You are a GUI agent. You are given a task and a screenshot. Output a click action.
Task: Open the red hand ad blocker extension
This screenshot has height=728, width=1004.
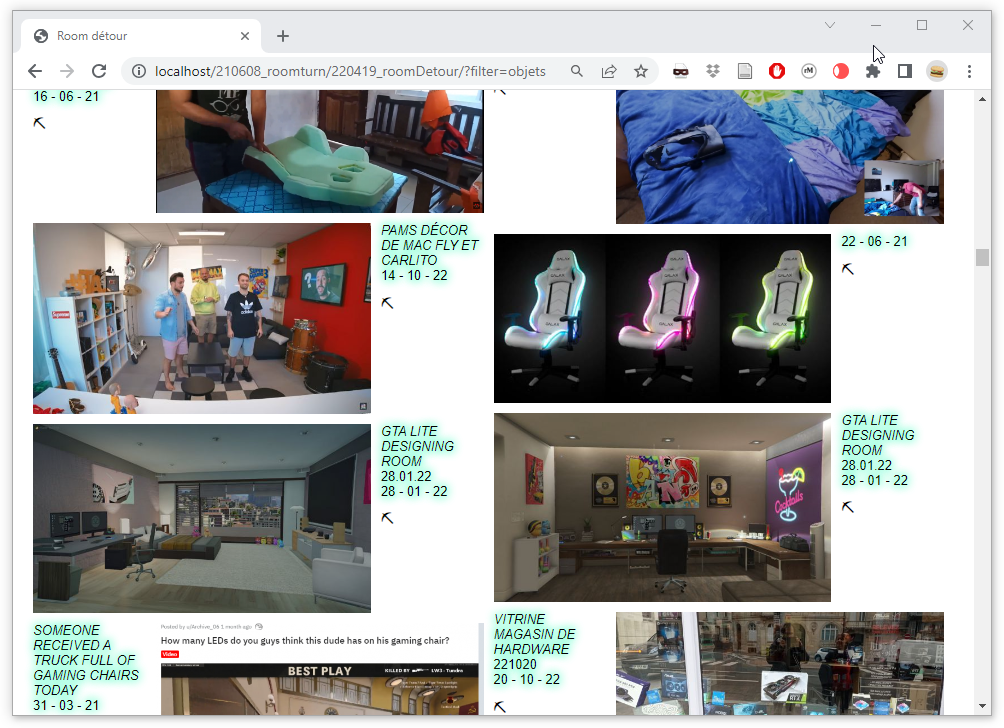click(x=777, y=71)
